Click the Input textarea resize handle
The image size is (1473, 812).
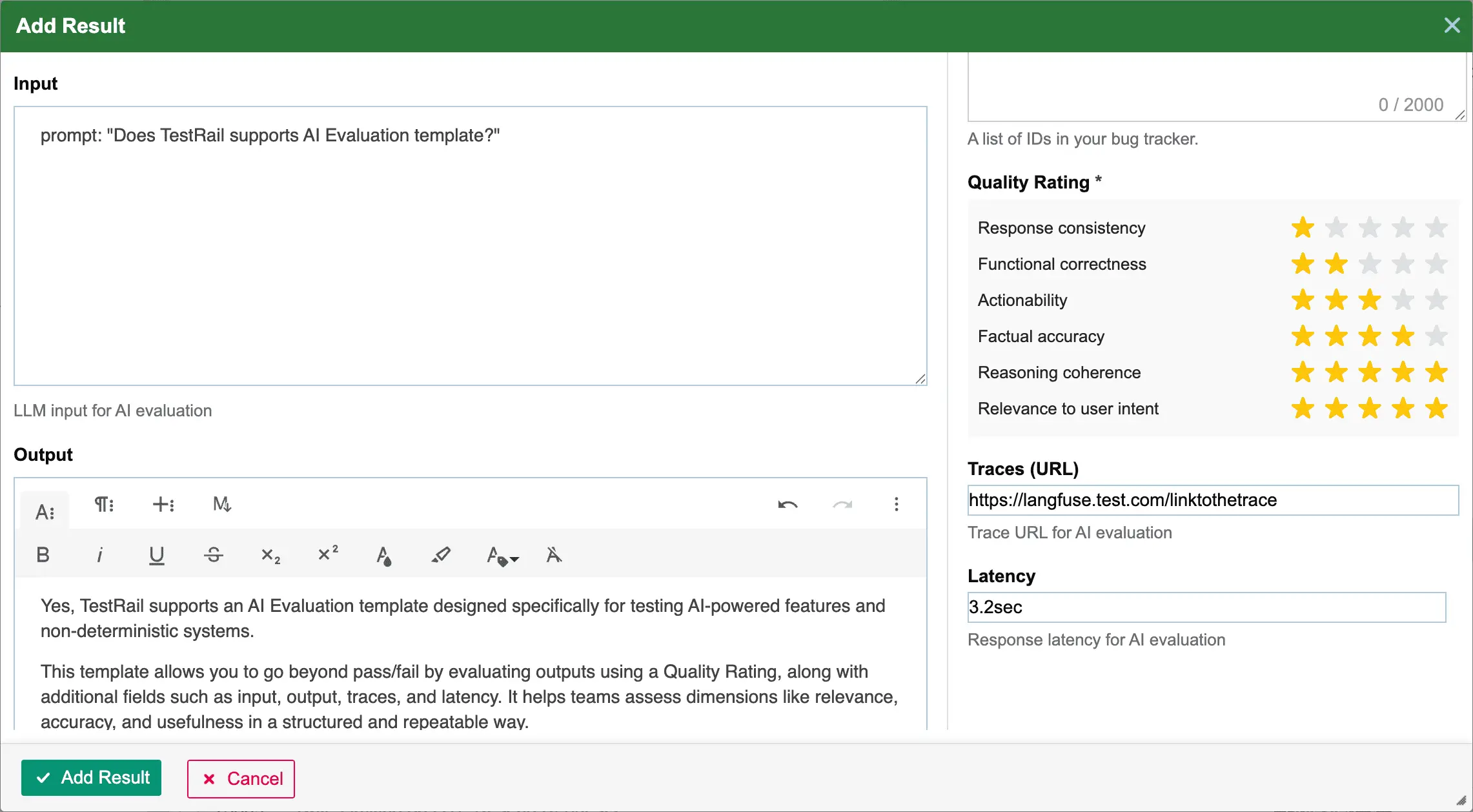tap(920, 379)
